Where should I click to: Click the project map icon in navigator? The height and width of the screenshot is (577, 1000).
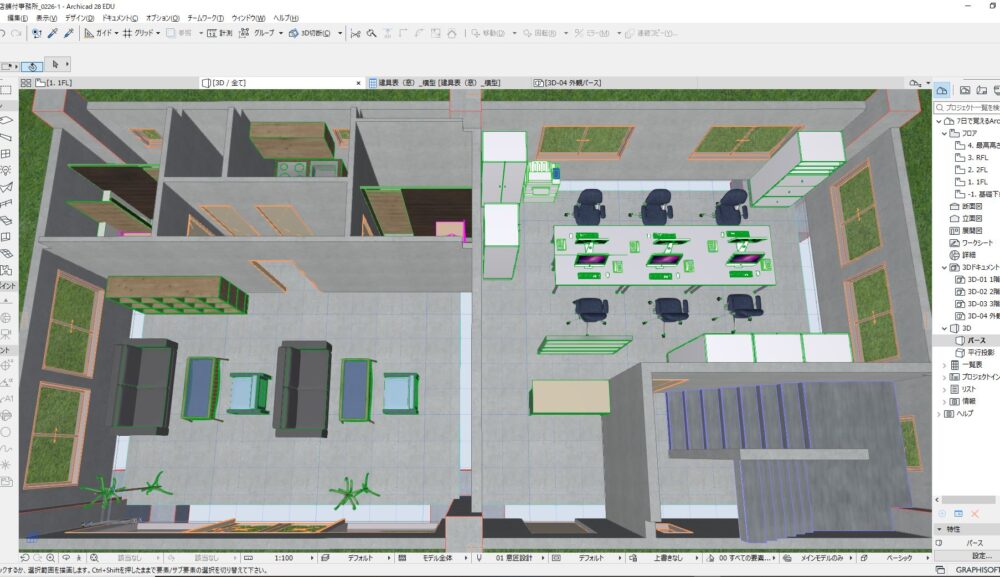pos(941,90)
